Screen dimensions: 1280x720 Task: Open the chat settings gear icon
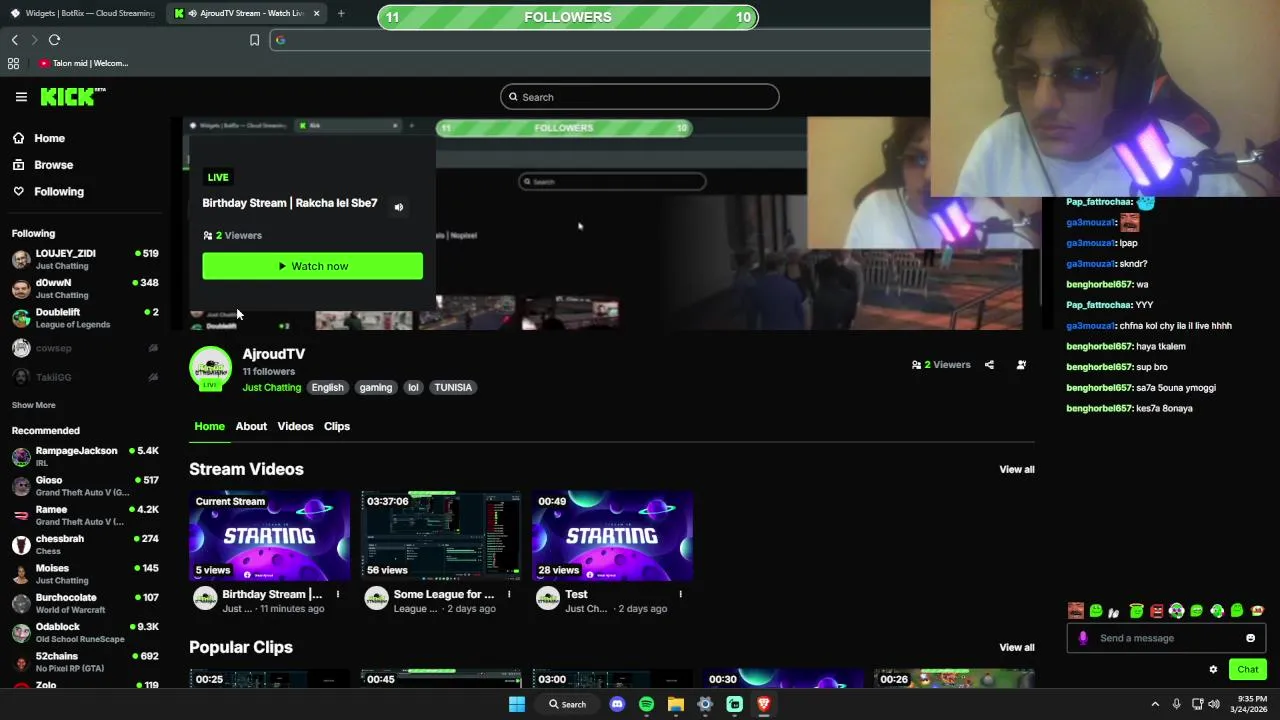[1213, 670]
